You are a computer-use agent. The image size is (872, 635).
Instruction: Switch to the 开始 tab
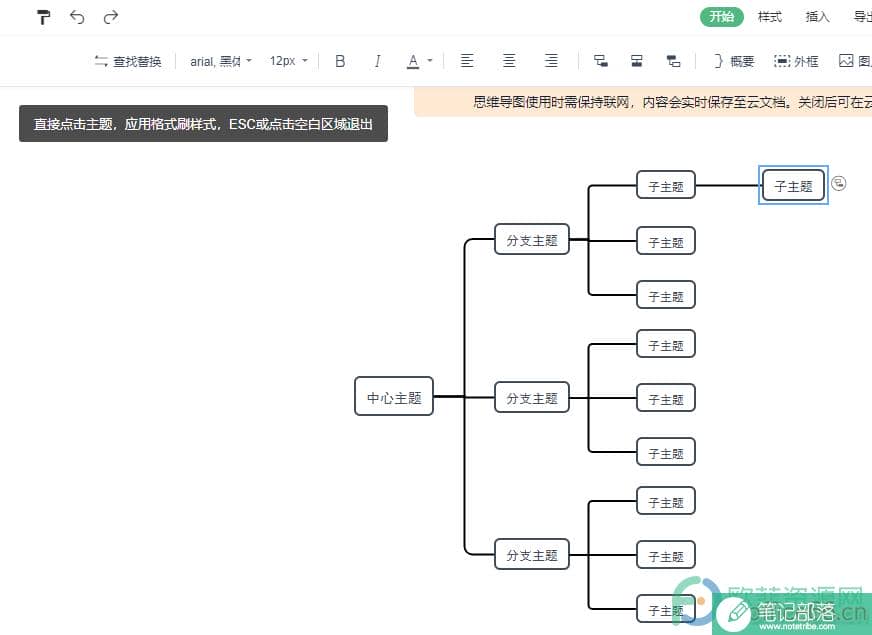click(721, 17)
